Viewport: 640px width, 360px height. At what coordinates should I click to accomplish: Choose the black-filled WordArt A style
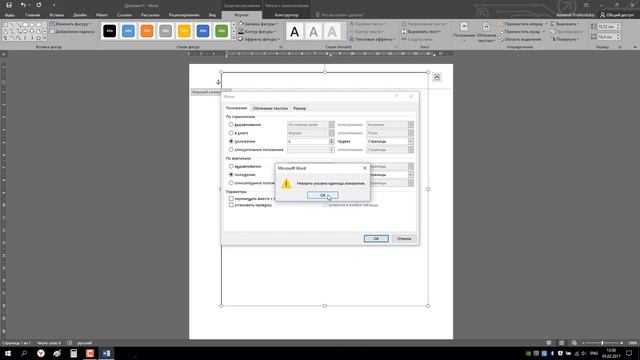coord(295,31)
